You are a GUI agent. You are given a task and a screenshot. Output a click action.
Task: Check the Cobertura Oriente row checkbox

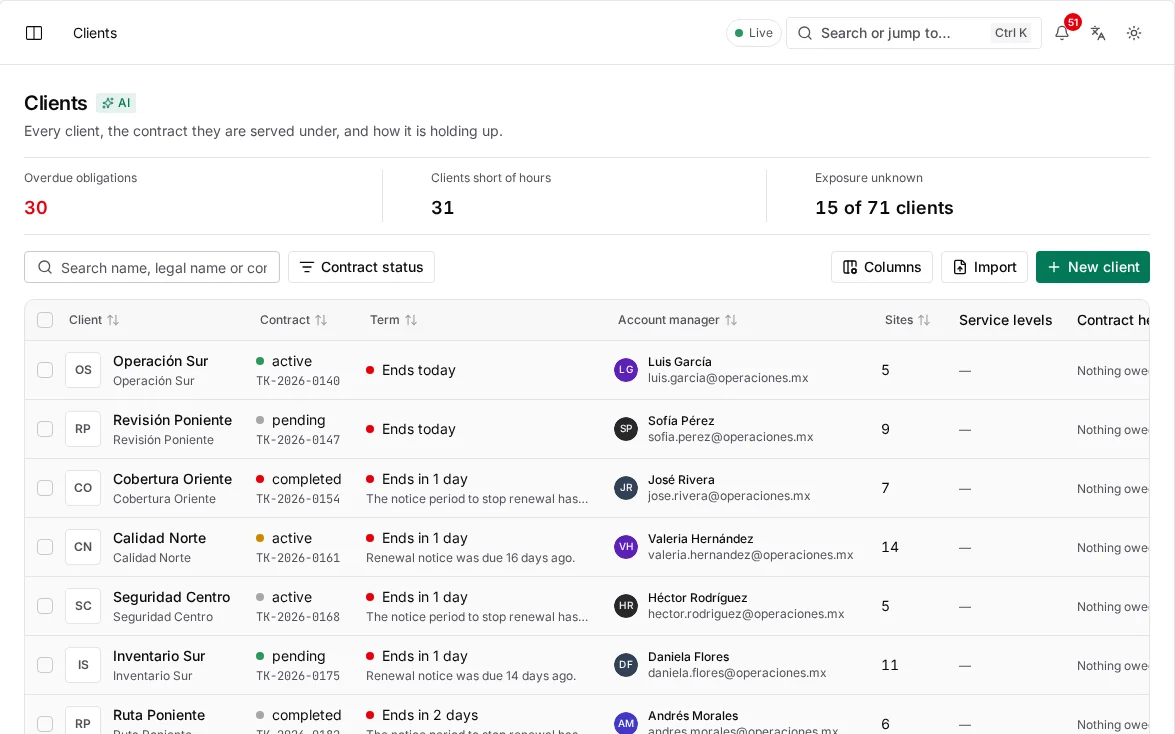[x=45, y=487]
